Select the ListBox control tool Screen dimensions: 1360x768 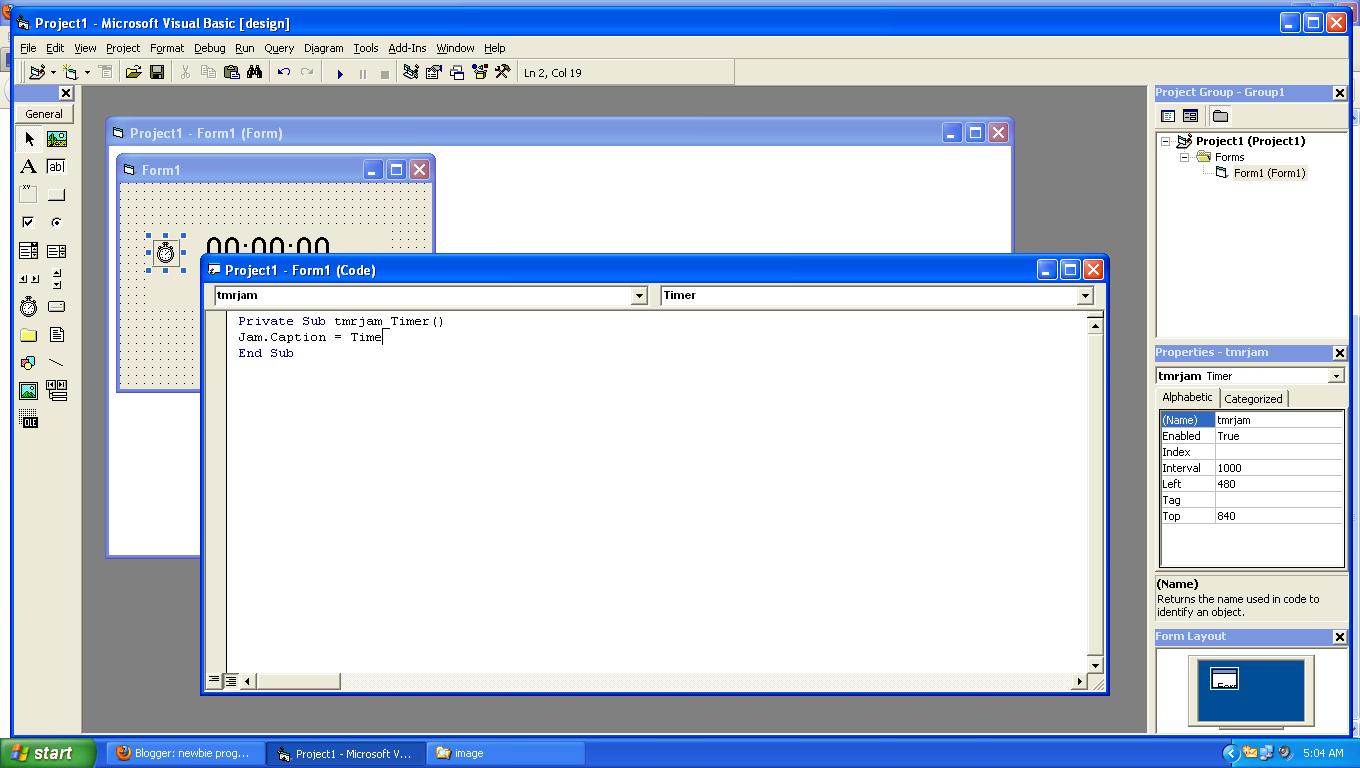[57, 251]
